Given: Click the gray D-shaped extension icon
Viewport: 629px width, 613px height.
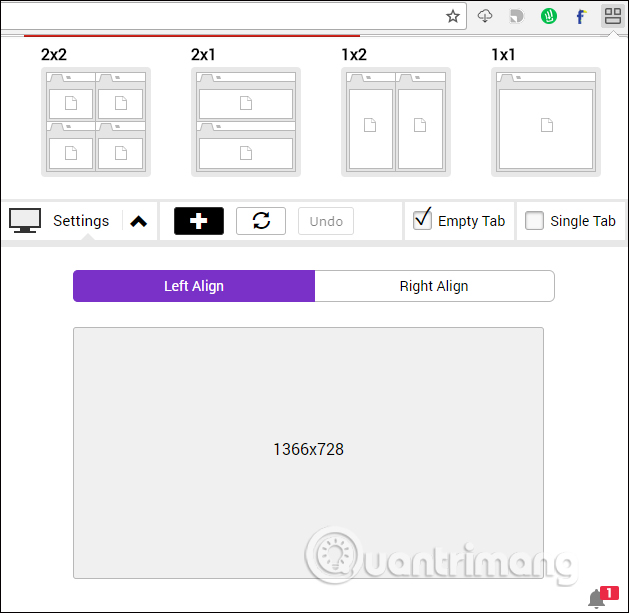Looking at the screenshot, I should click(x=517, y=16).
